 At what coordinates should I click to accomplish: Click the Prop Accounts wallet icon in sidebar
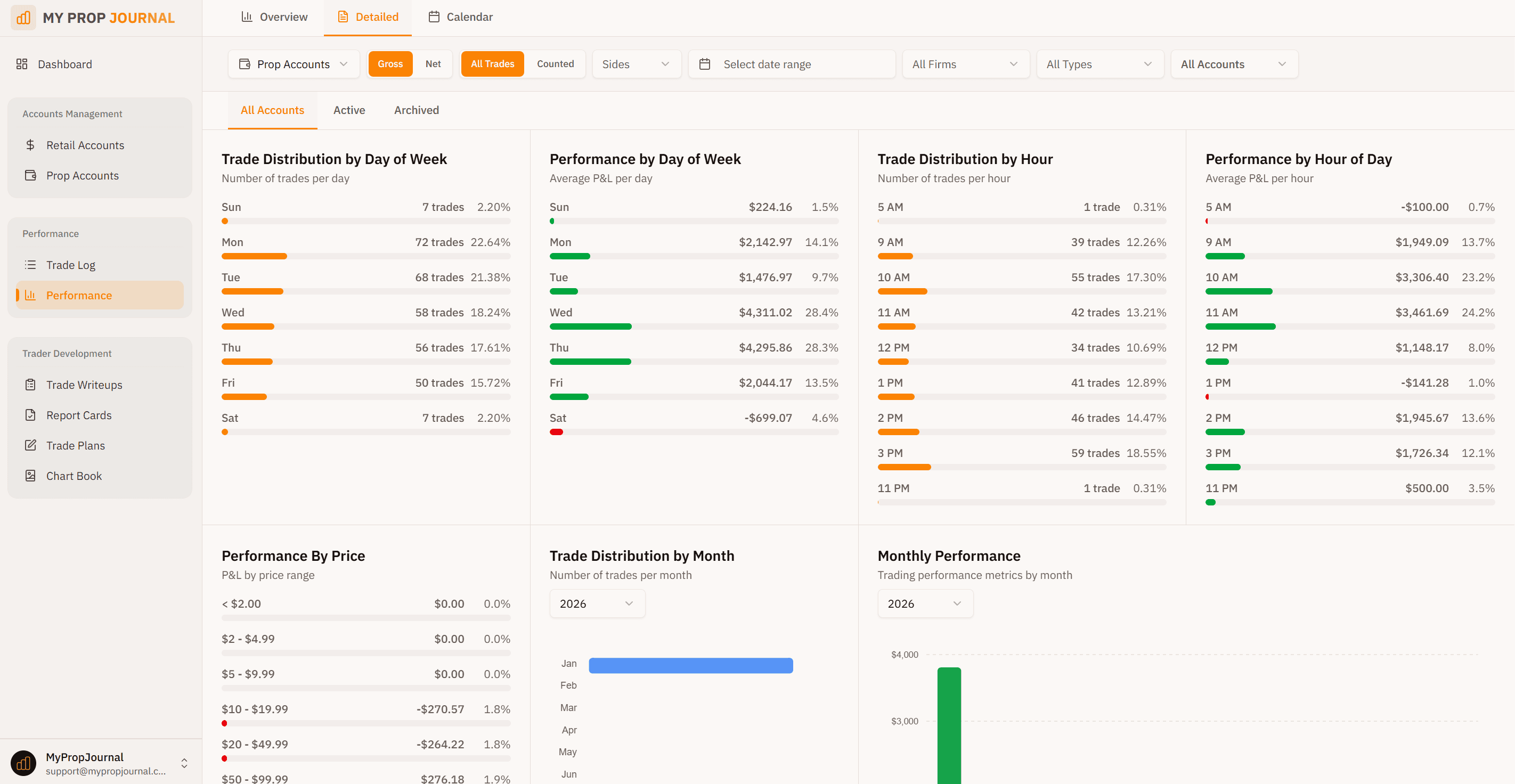pos(30,175)
